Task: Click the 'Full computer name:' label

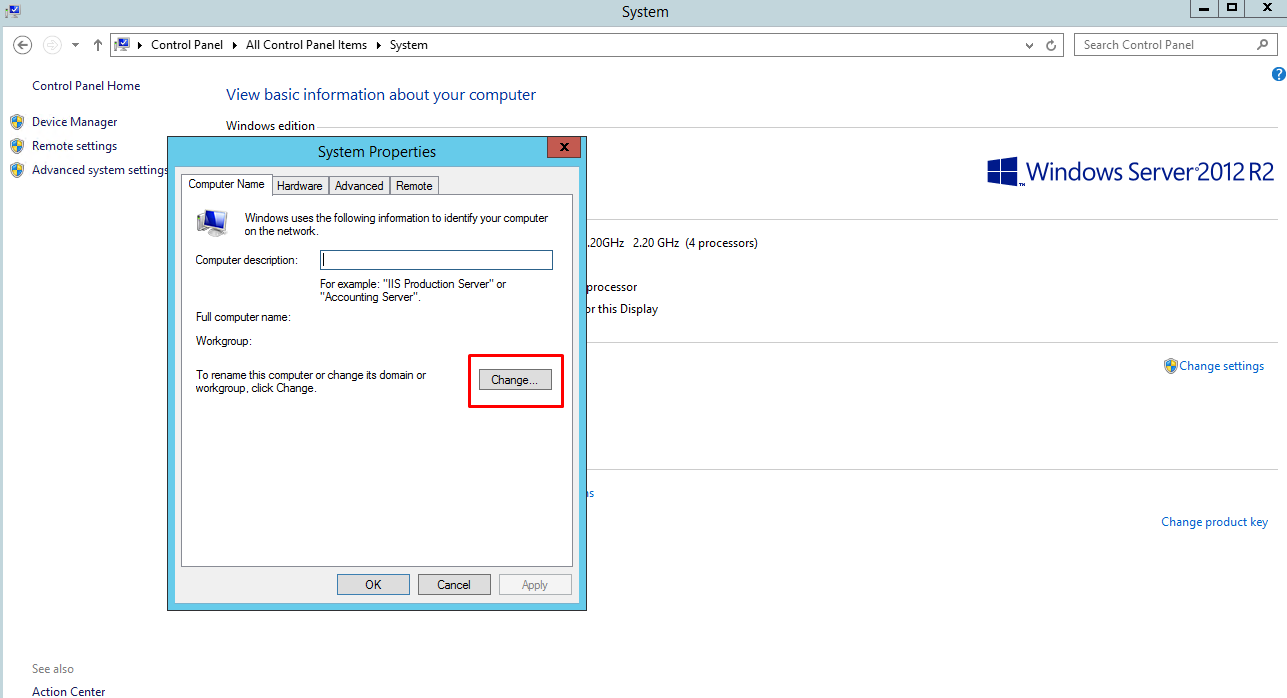Action: [243, 317]
